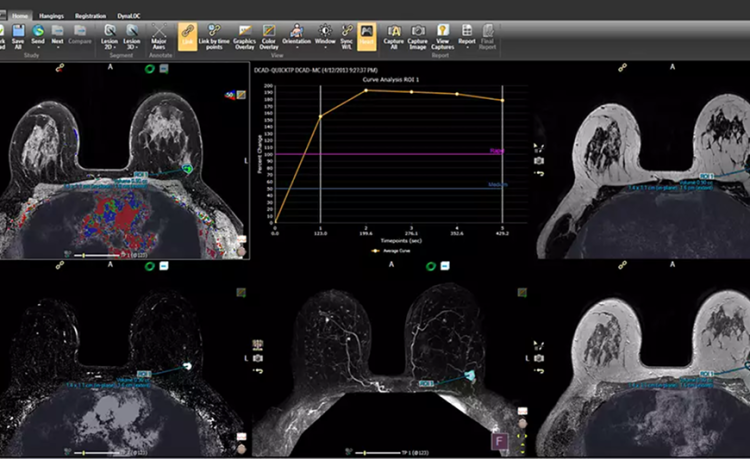Click the Report button
The width and height of the screenshot is (750, 459).
tap(467, 31)
